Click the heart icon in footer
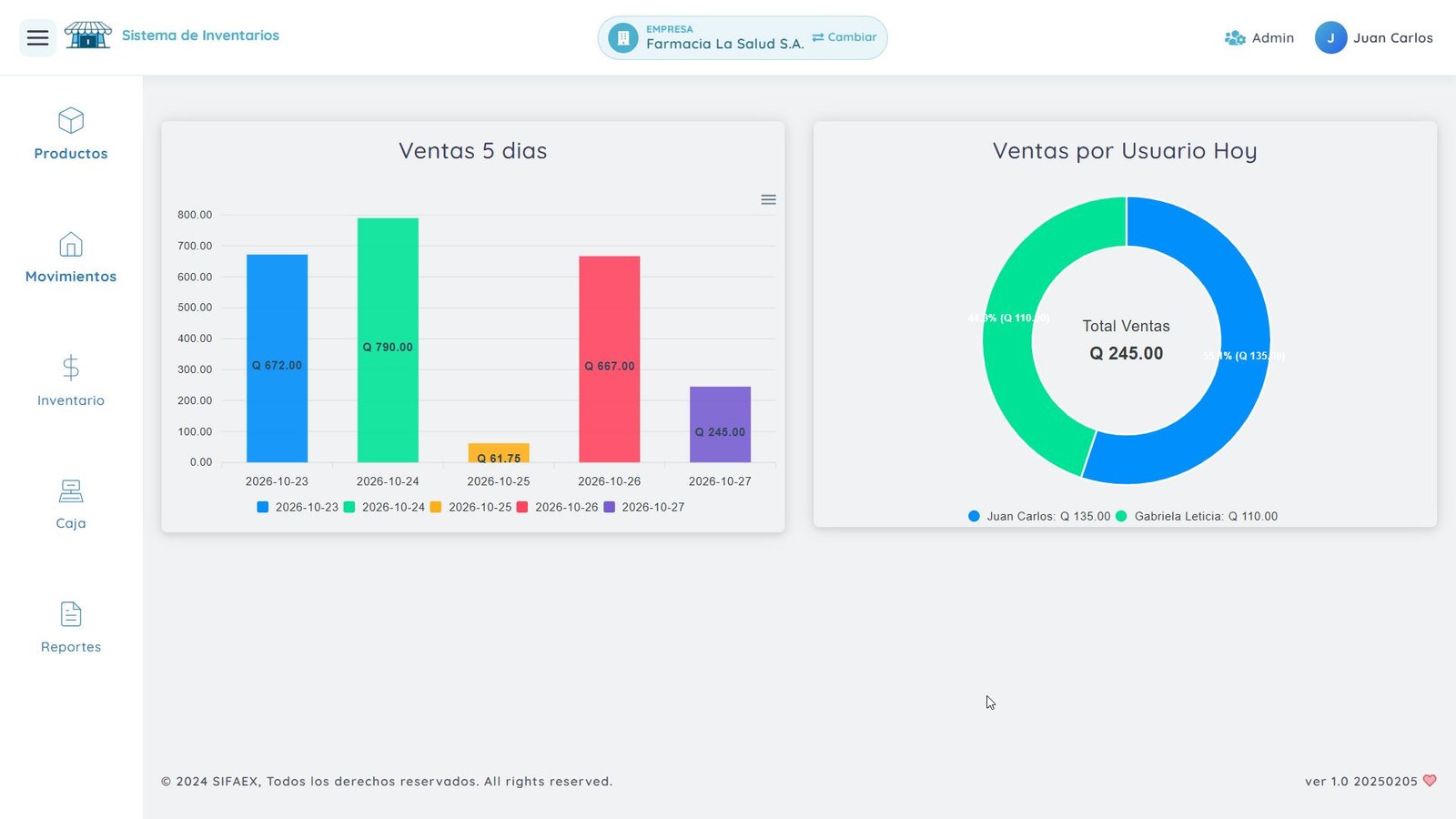 tap(1430, 781)
